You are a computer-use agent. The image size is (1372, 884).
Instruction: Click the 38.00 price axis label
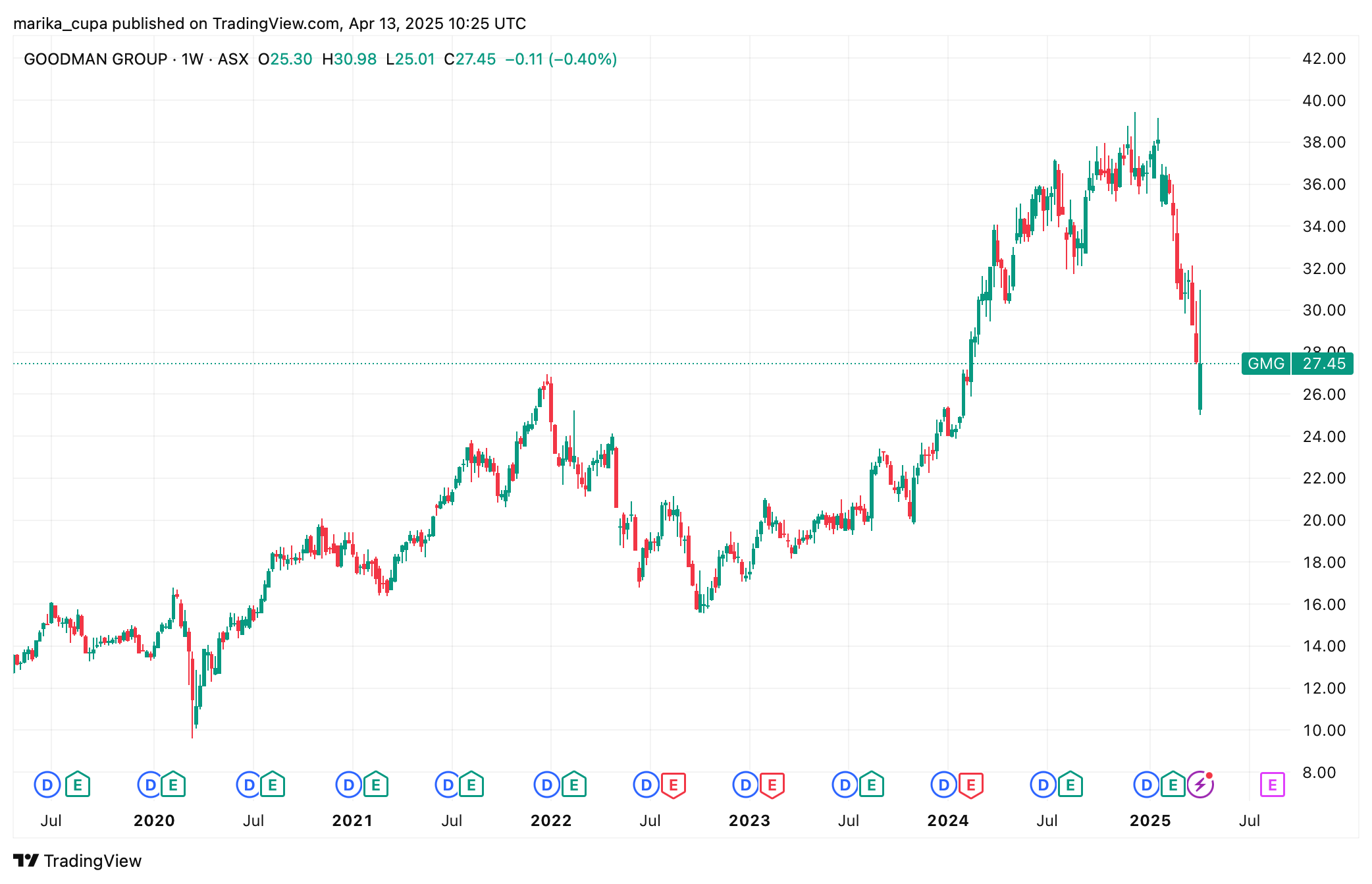click(1324, 142)
